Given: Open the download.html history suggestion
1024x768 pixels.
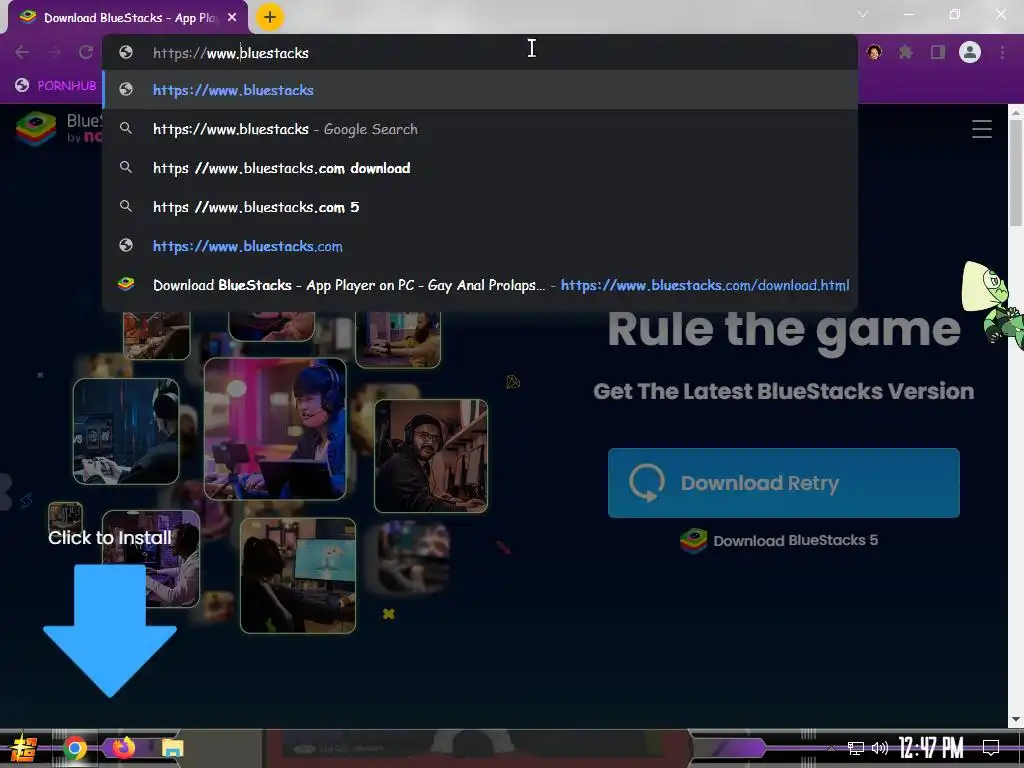Looking at the screenshot, I should coord(479,285).
